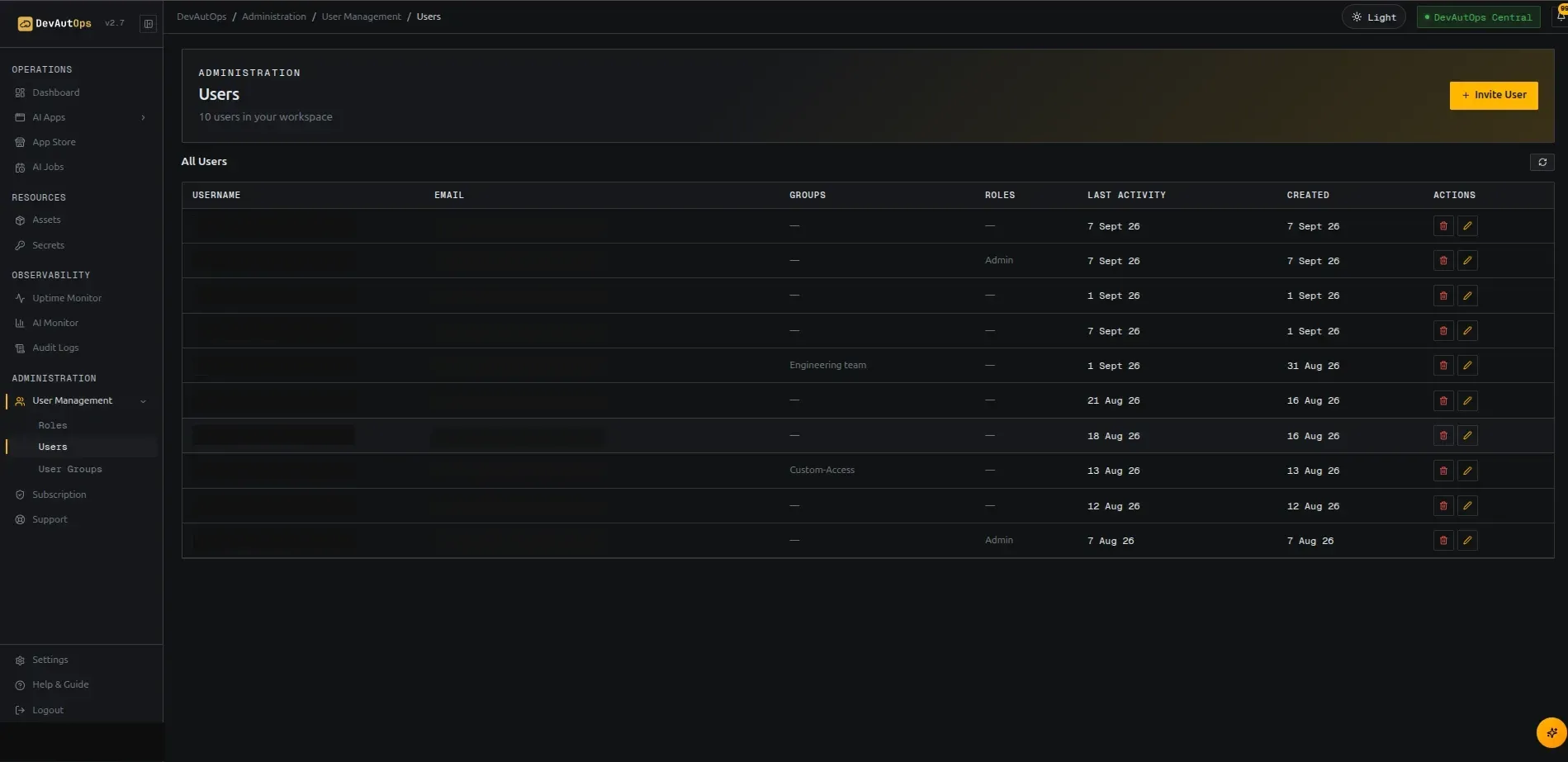Select User Groups in the sidebar
This screenshot has height=762, width=1568.
pos(70,470)
